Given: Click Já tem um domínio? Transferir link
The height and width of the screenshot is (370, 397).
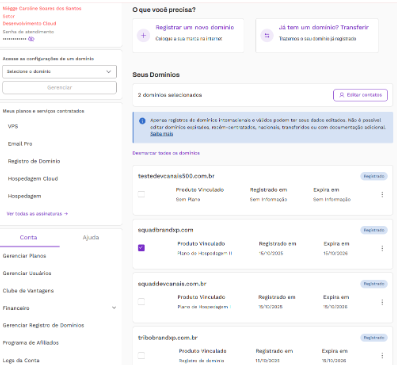Looking at the screenshot, I should [324, 27].
